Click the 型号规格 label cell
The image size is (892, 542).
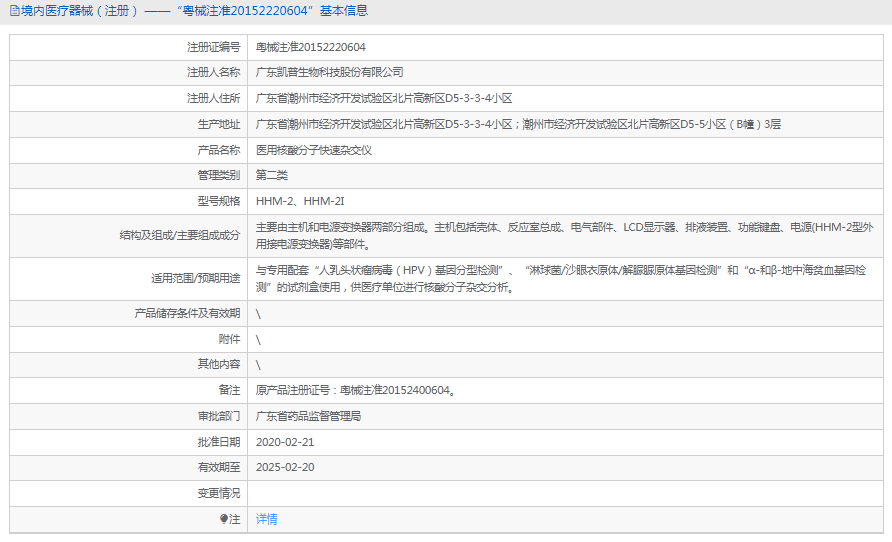point(218,201)
